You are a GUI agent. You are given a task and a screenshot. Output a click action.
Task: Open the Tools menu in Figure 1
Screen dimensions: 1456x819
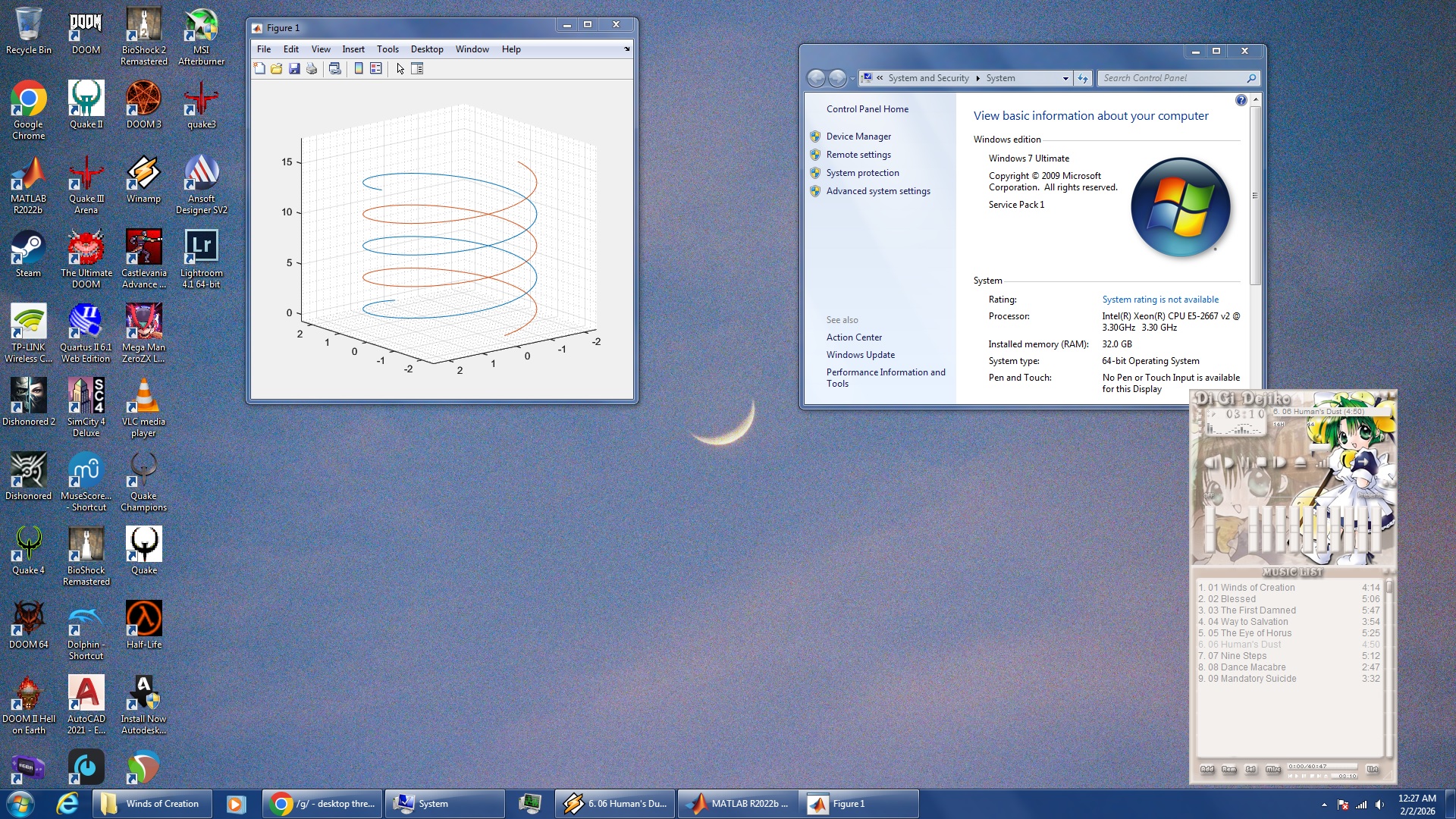click(388, 49)
